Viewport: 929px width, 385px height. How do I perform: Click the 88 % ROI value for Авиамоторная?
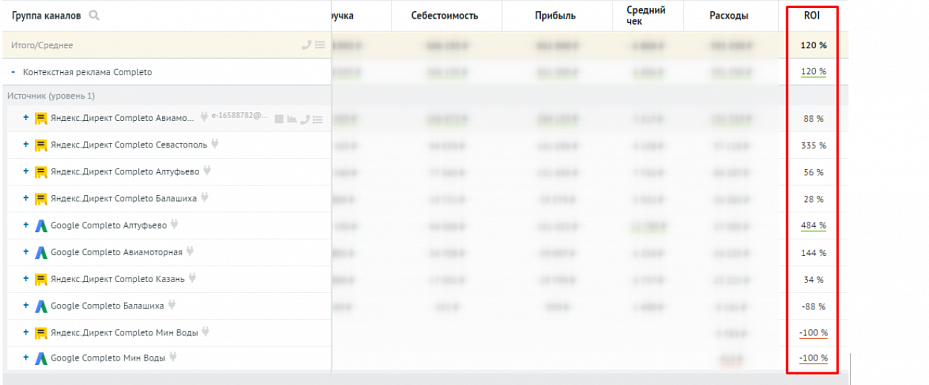[814, 119]
